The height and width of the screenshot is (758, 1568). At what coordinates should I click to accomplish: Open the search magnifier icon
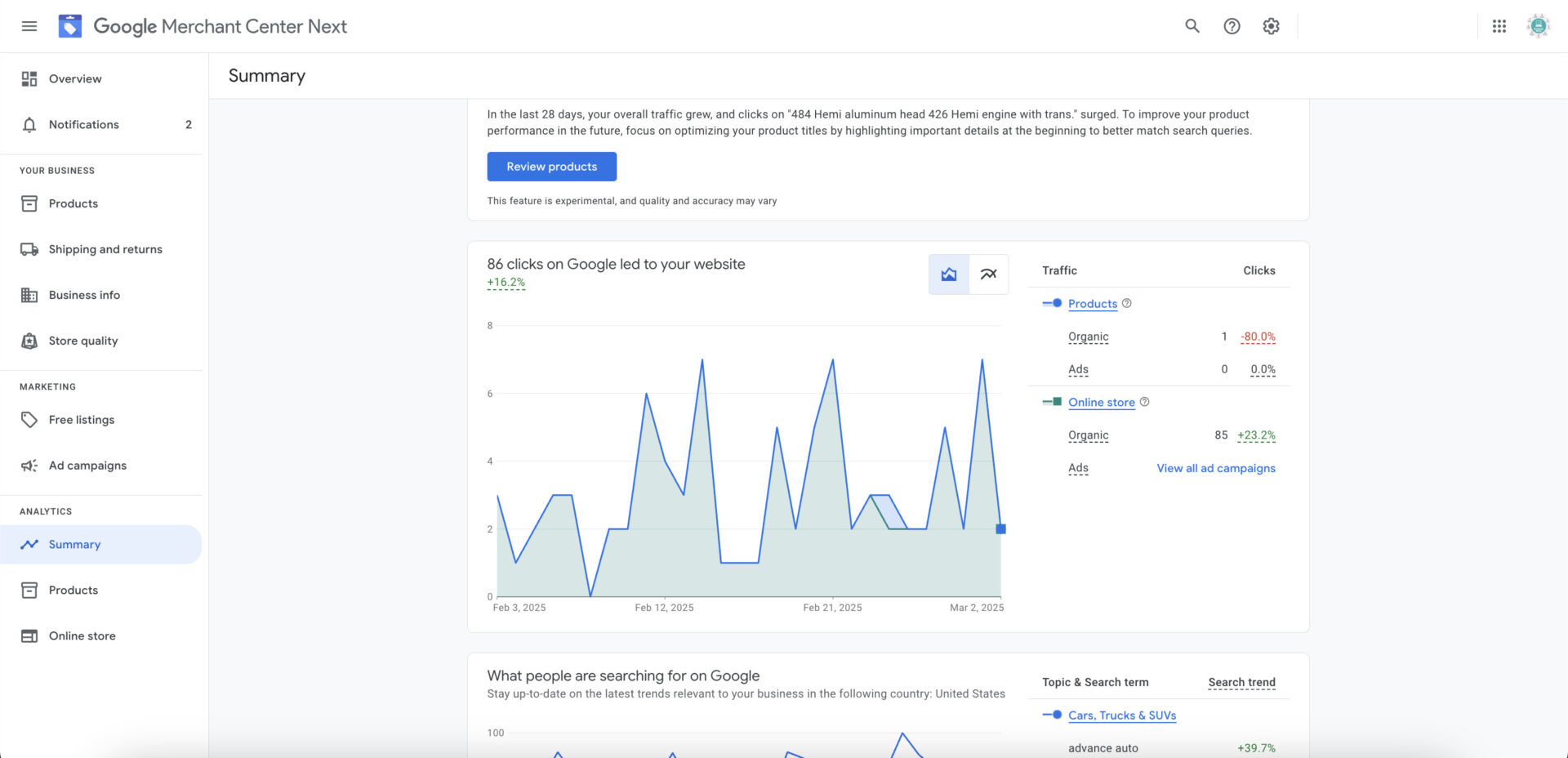[x=1192, y=26]
